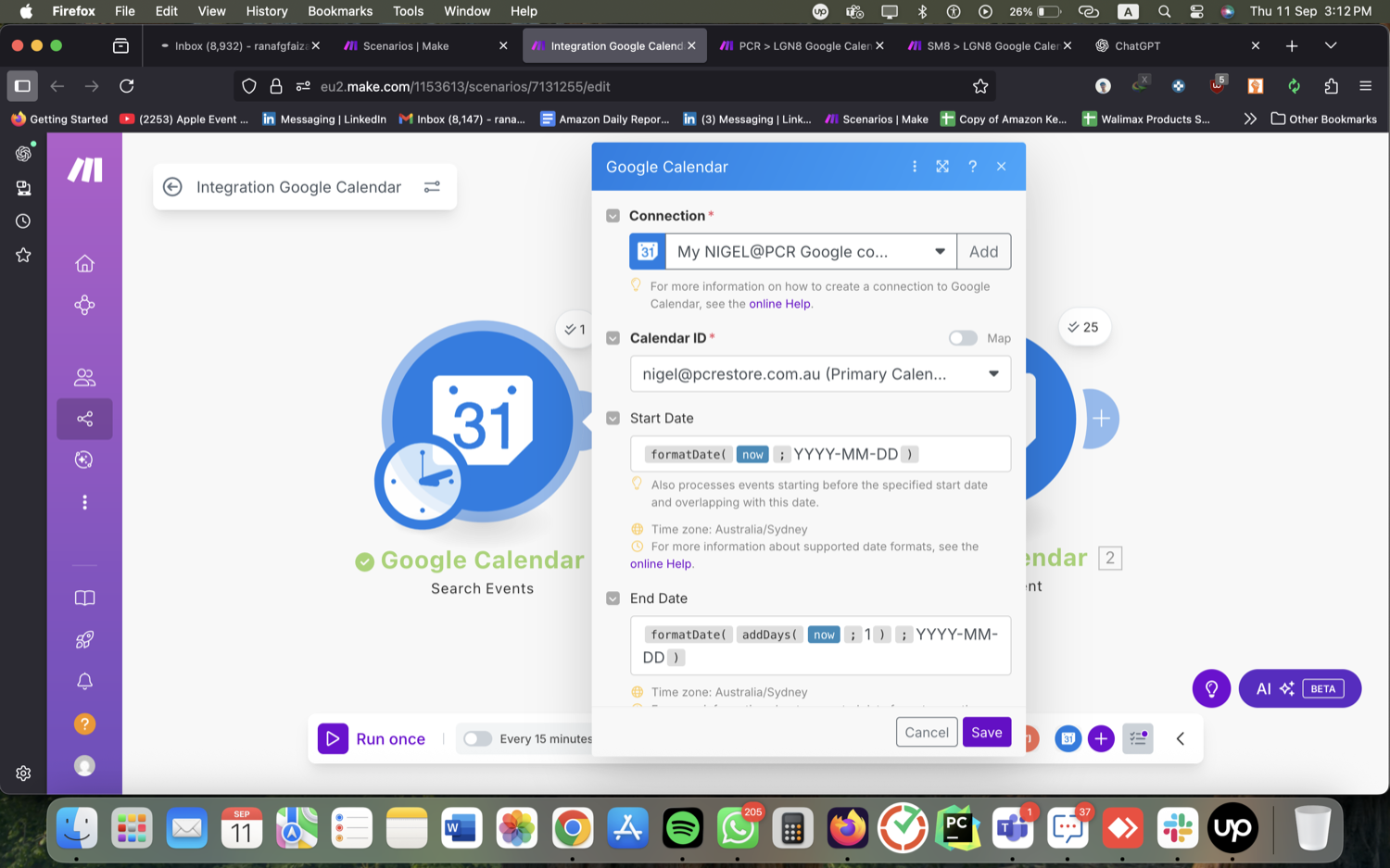Click the Save button
The image size is (1390, 868).
pos(986,733)
